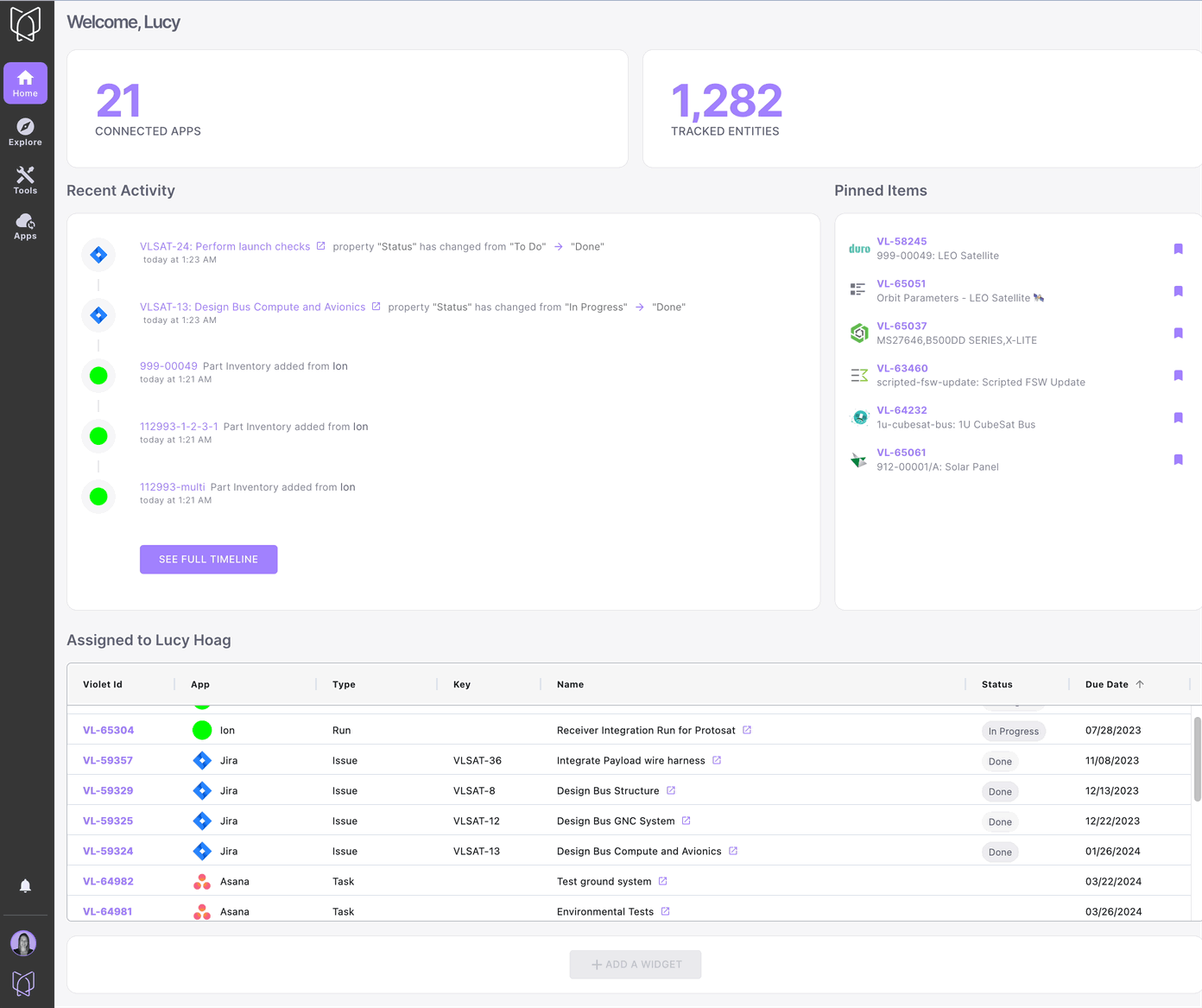The image size is (1202, 1008).
Task: Click See Full Timeline button
Action: 208,560
